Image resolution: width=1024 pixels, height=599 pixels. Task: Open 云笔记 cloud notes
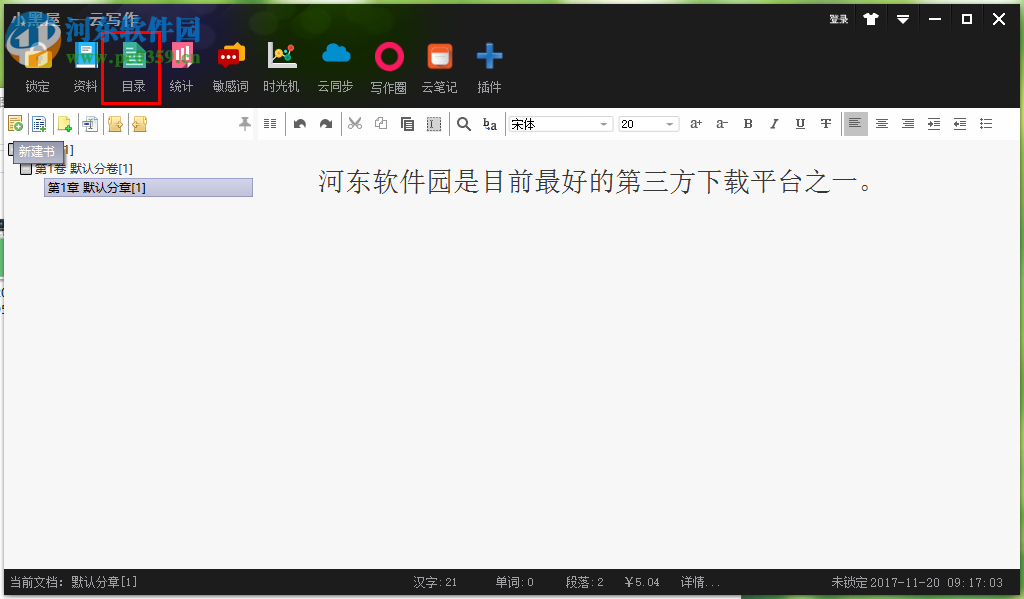pos(439,65)
